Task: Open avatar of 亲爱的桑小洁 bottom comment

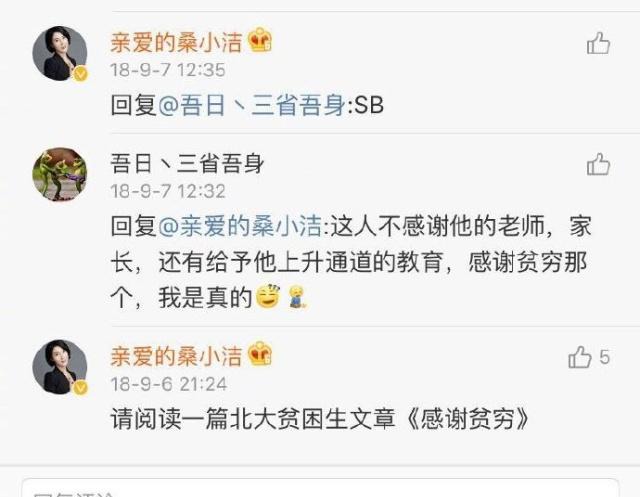Action: (x=60, y=367)
